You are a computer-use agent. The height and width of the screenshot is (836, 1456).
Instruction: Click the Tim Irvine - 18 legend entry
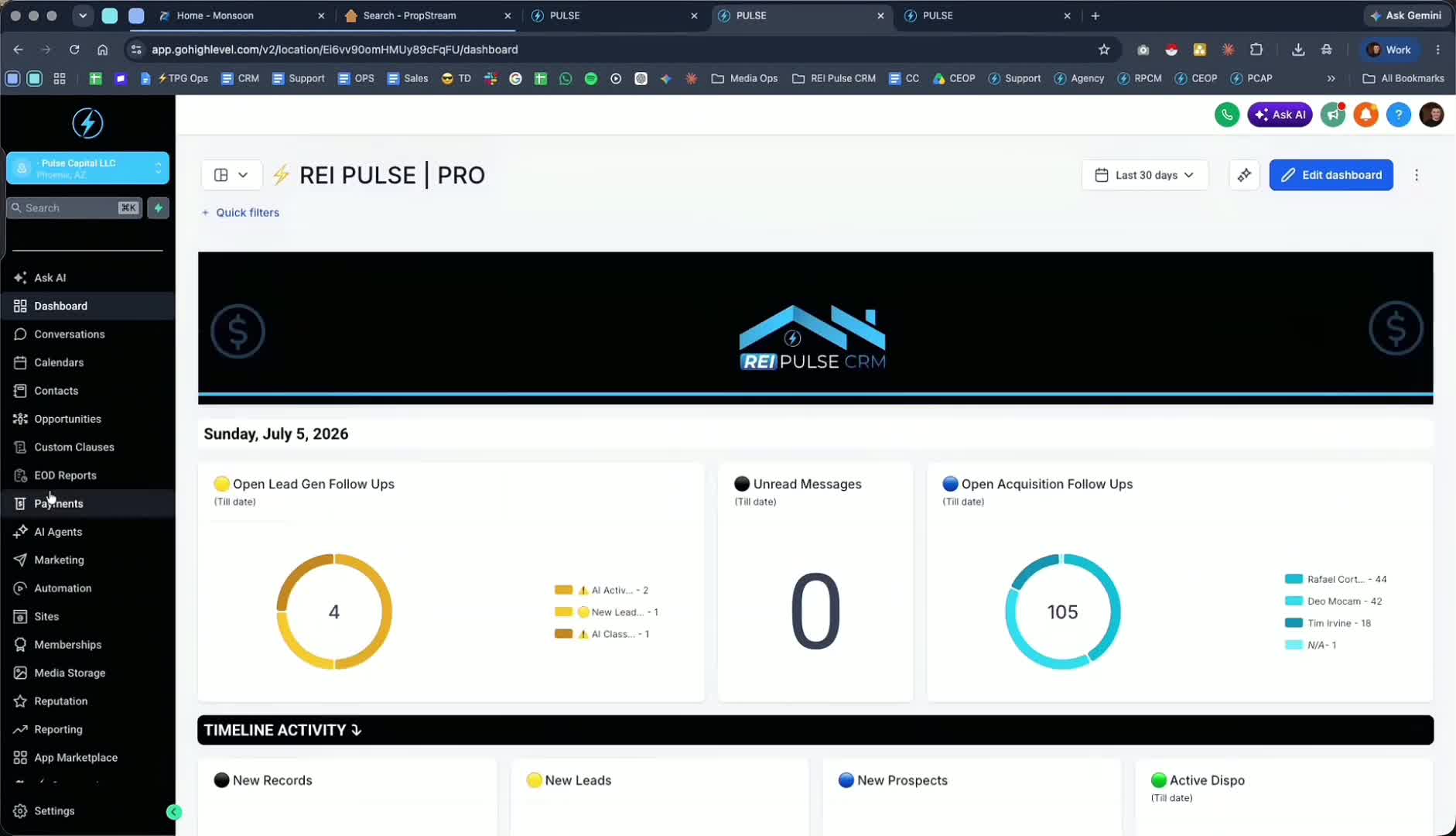1328,623
